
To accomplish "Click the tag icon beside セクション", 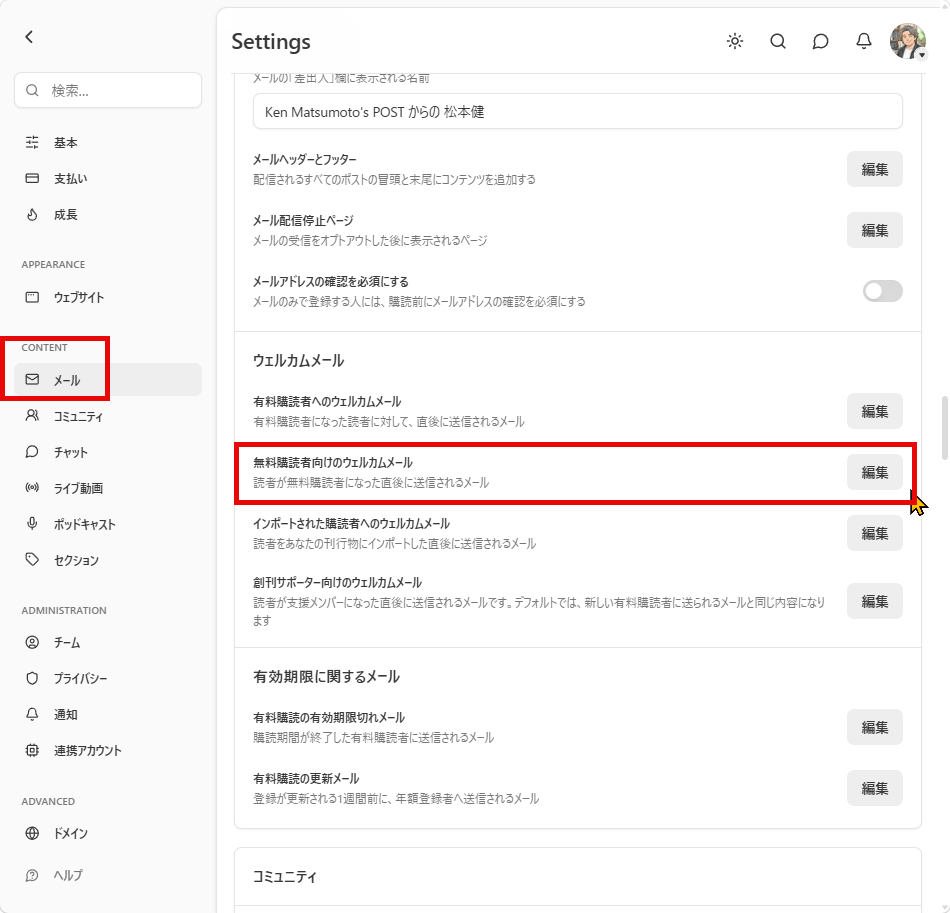I will click(32, 559).
